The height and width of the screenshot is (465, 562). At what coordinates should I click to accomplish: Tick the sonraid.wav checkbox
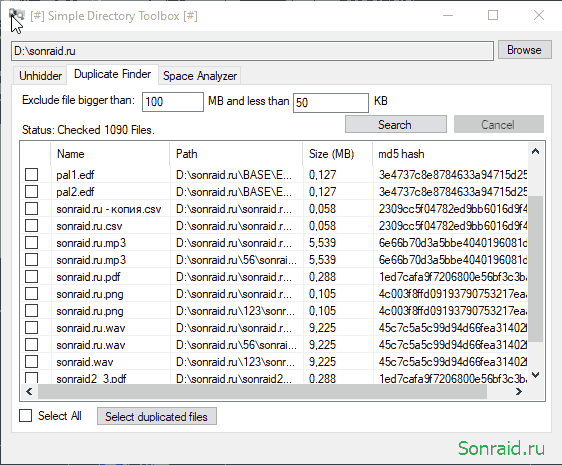point(32,362)
